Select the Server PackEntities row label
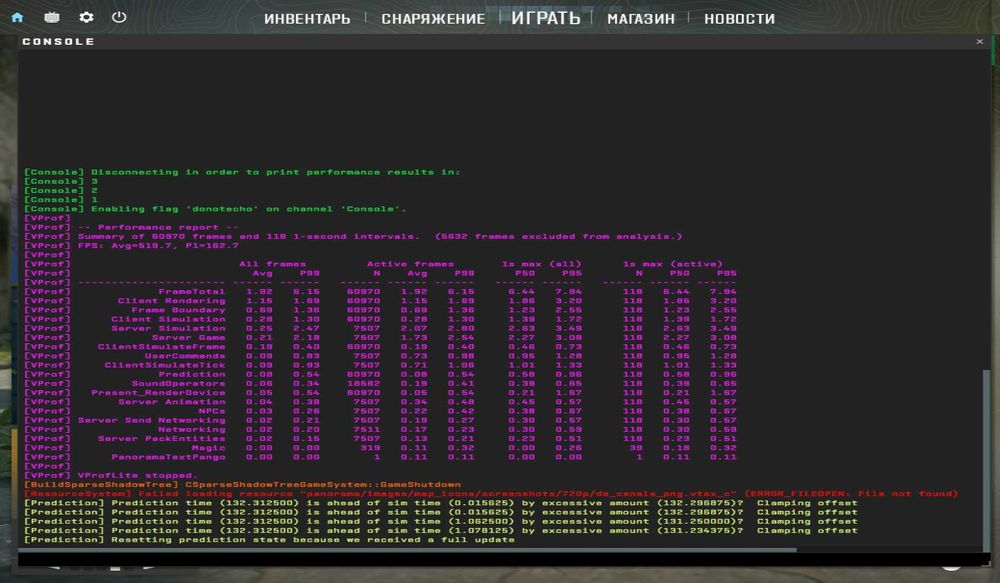 click(161, 438)
